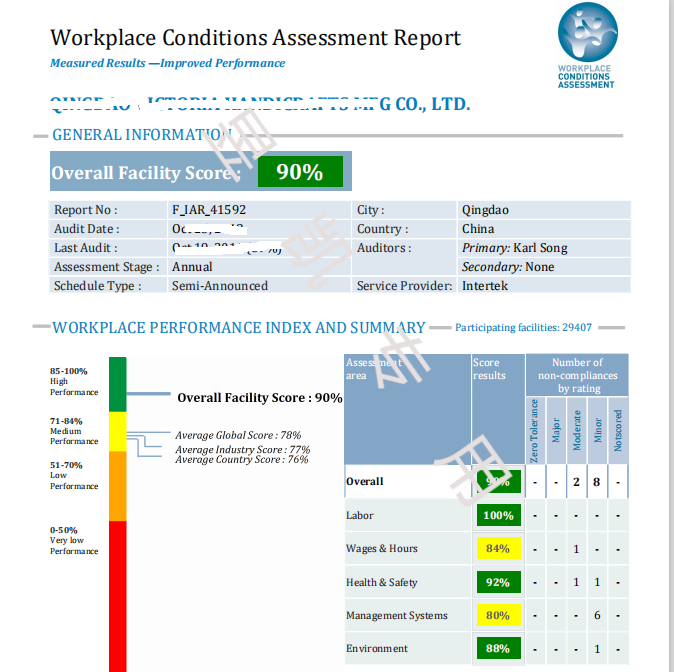The height and width of the screenshot is (672, 674).
Task: Click the 'Environment' row label
Action: 377,648
